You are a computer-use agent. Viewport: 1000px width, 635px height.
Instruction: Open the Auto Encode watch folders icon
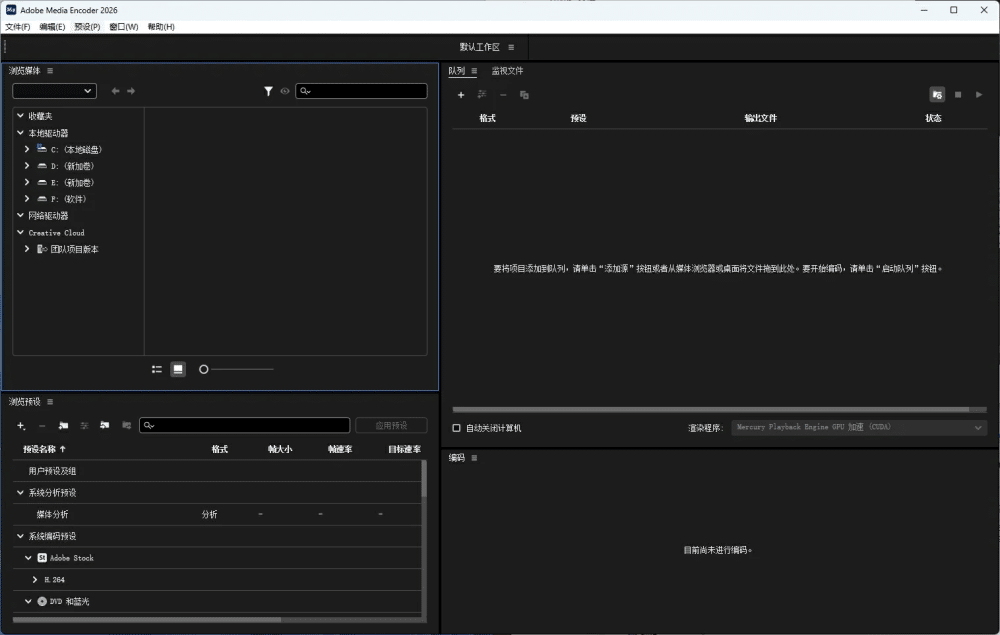[937, 94]
